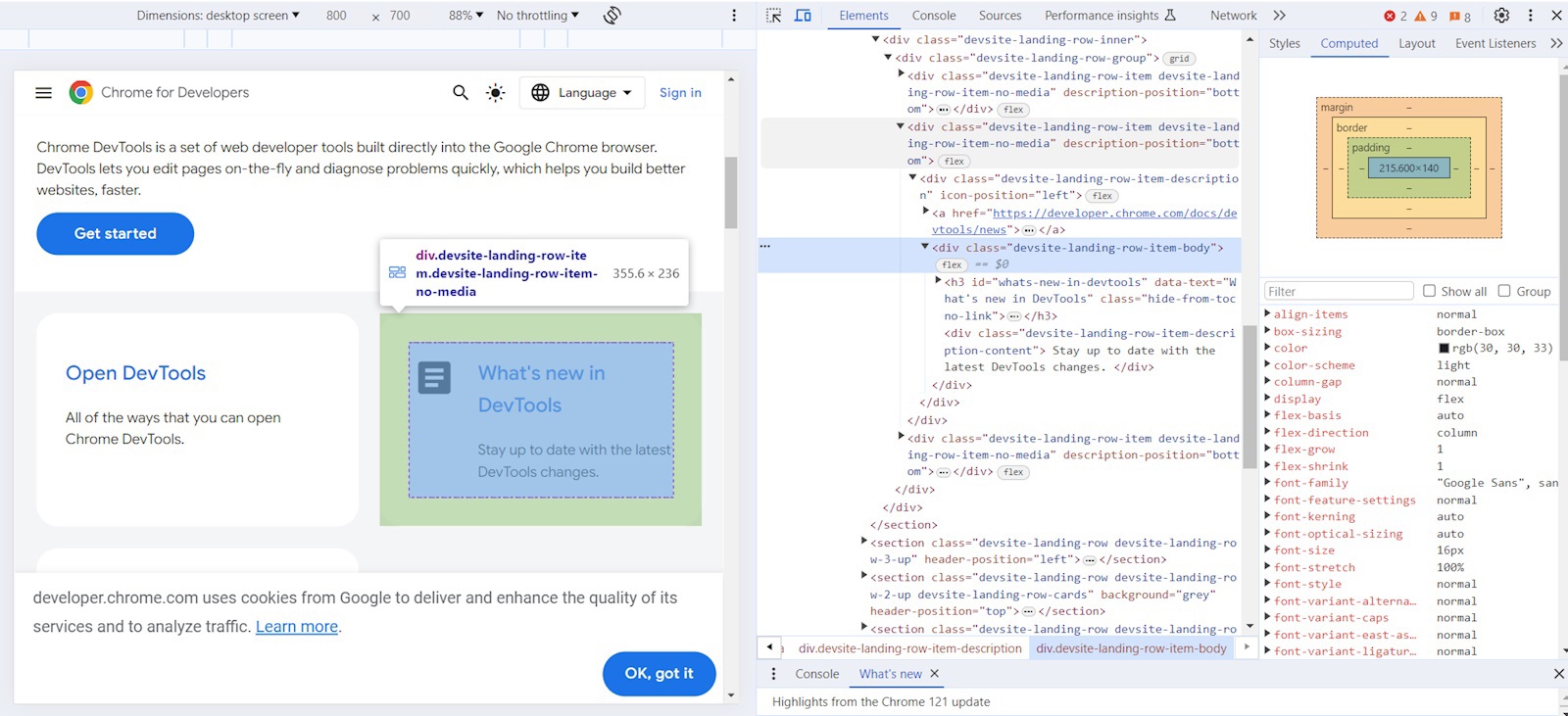1568x716 pixels.
Task: Click the Get started button
Action: (x=116, y=233)
